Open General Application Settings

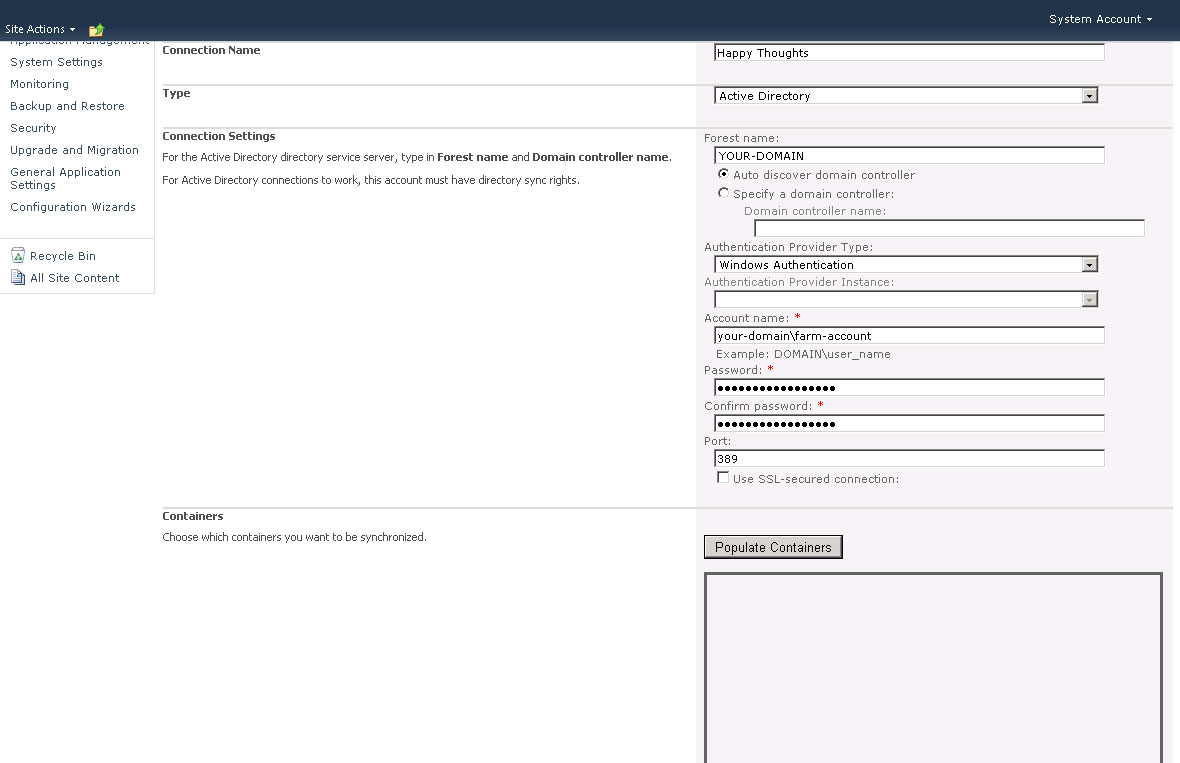[65, 178]
